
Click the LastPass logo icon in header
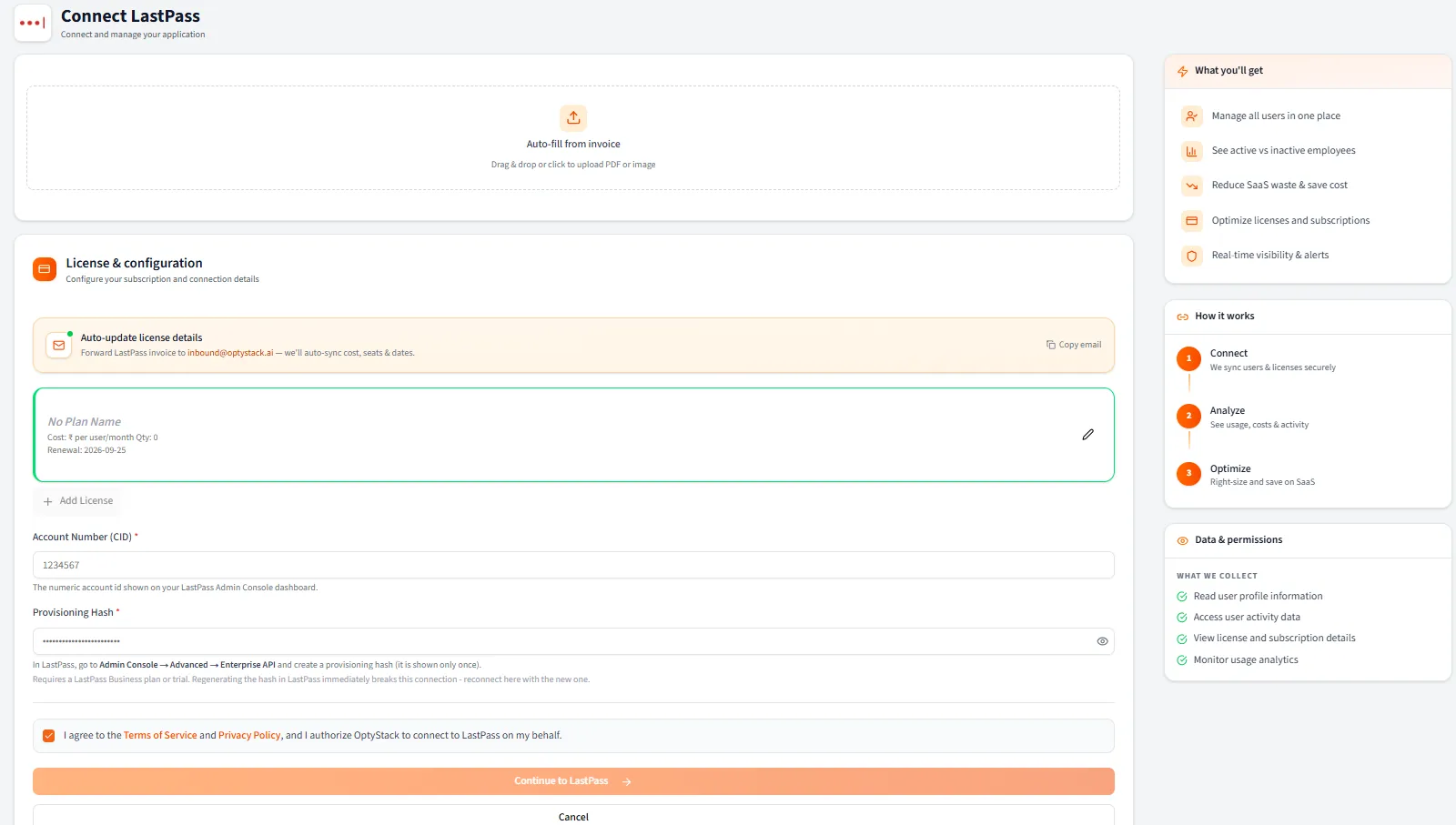point(33,23)
